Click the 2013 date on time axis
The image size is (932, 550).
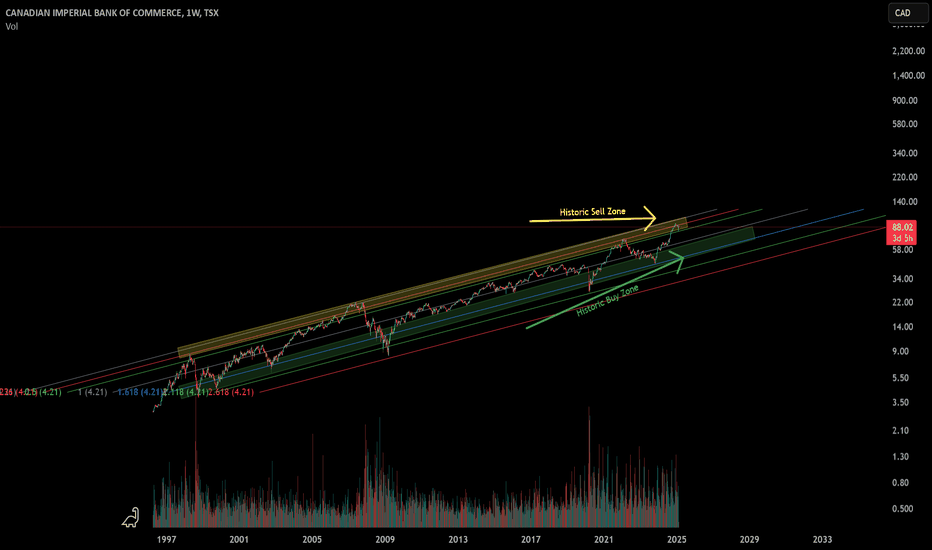point(458,539)
